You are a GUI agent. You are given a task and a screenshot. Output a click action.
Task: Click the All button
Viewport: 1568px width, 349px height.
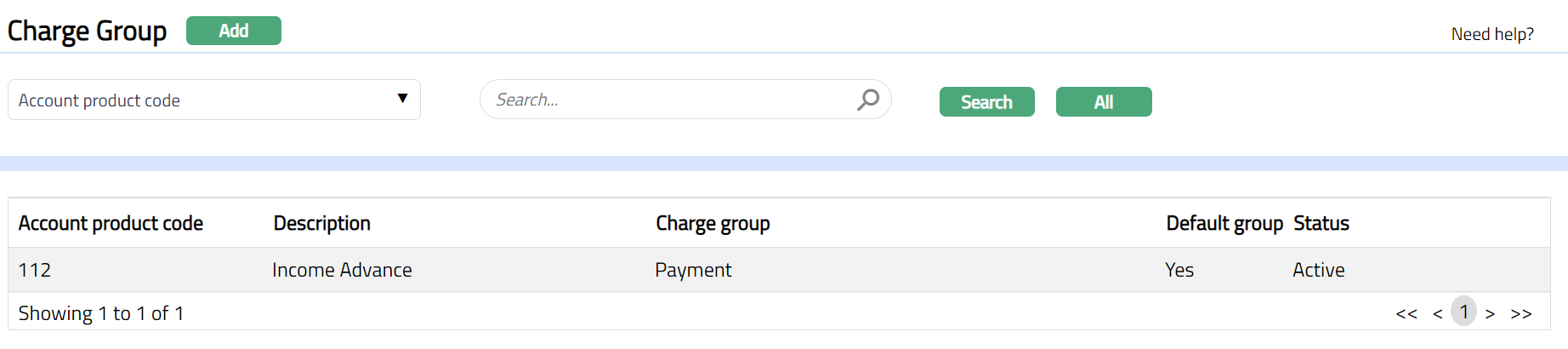(1103, 102)
